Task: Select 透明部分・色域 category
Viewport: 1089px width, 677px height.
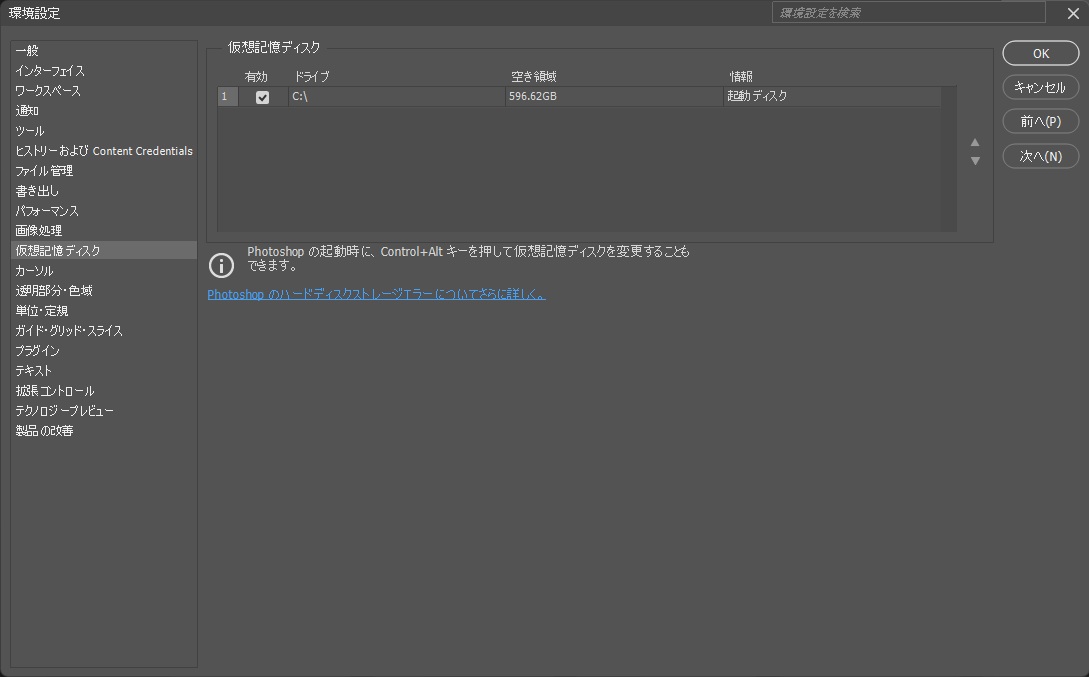Action: (x=104, y=291)
